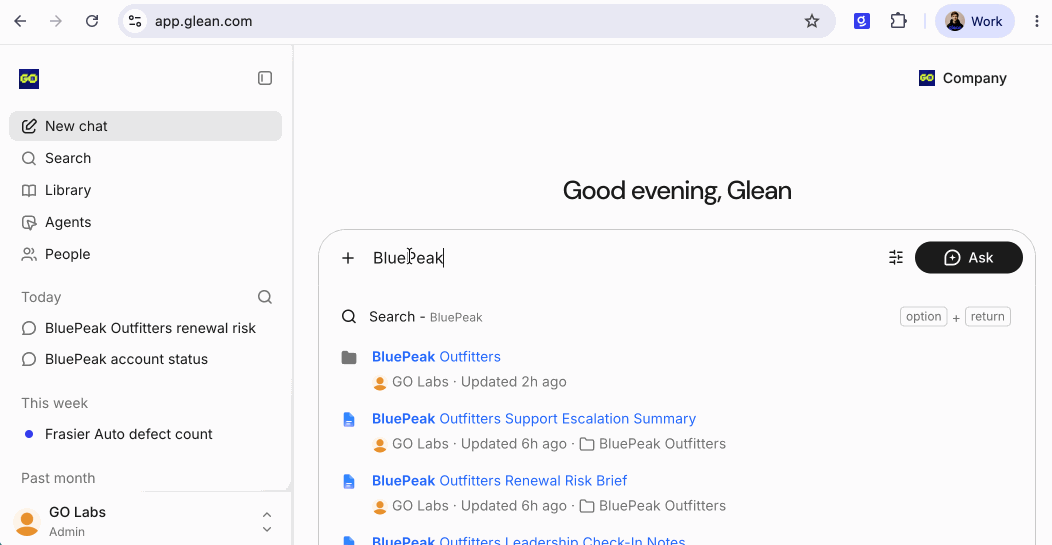
Task: Click the option keyboard shortcut hint
Action: (x=923, y=317)
